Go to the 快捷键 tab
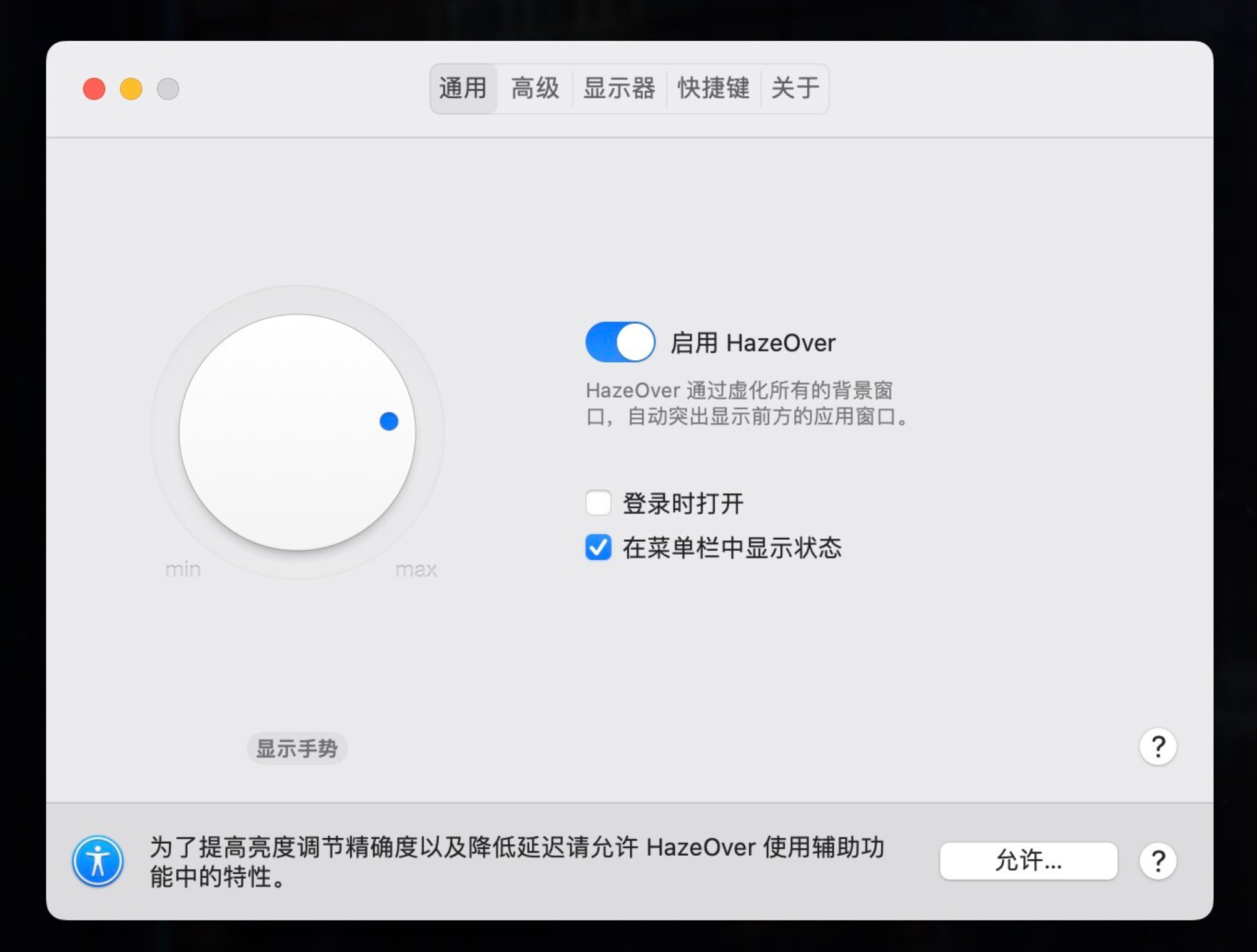The height and width of the screenshot is (952, 1257). click(x=714, y=88)
